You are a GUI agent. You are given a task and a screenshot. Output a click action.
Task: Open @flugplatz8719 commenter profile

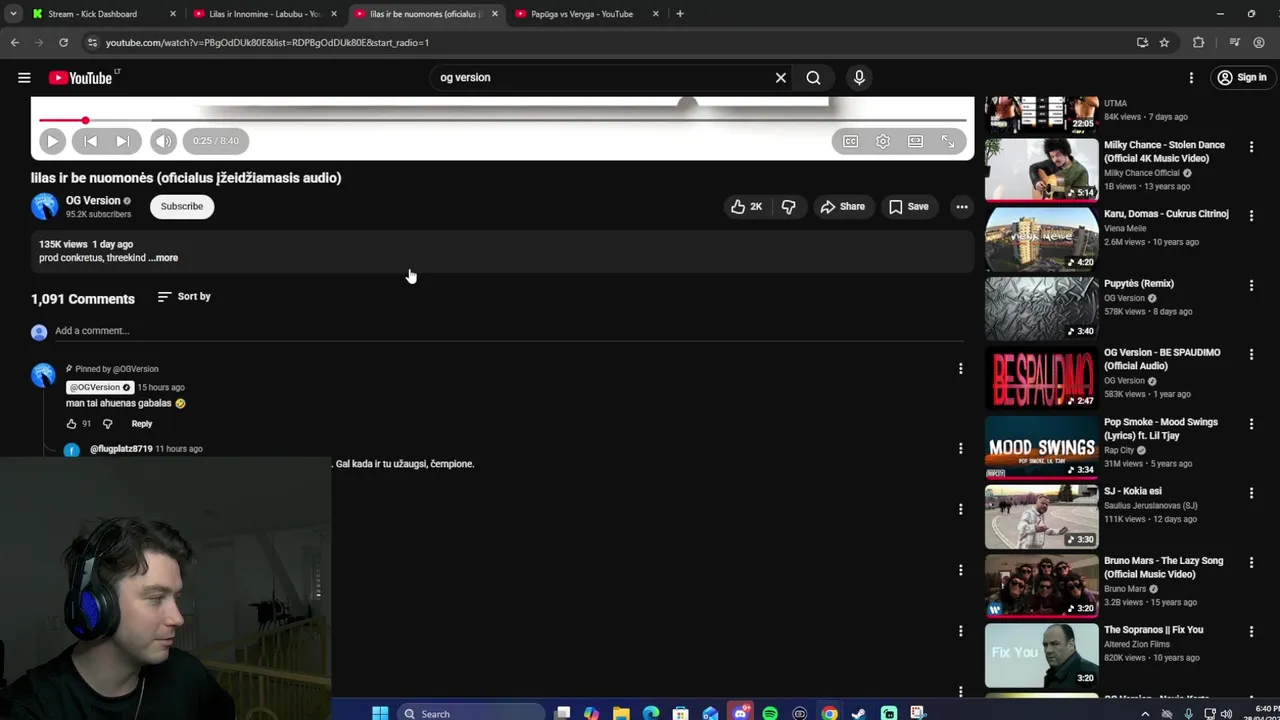click(x=121, y=449)
